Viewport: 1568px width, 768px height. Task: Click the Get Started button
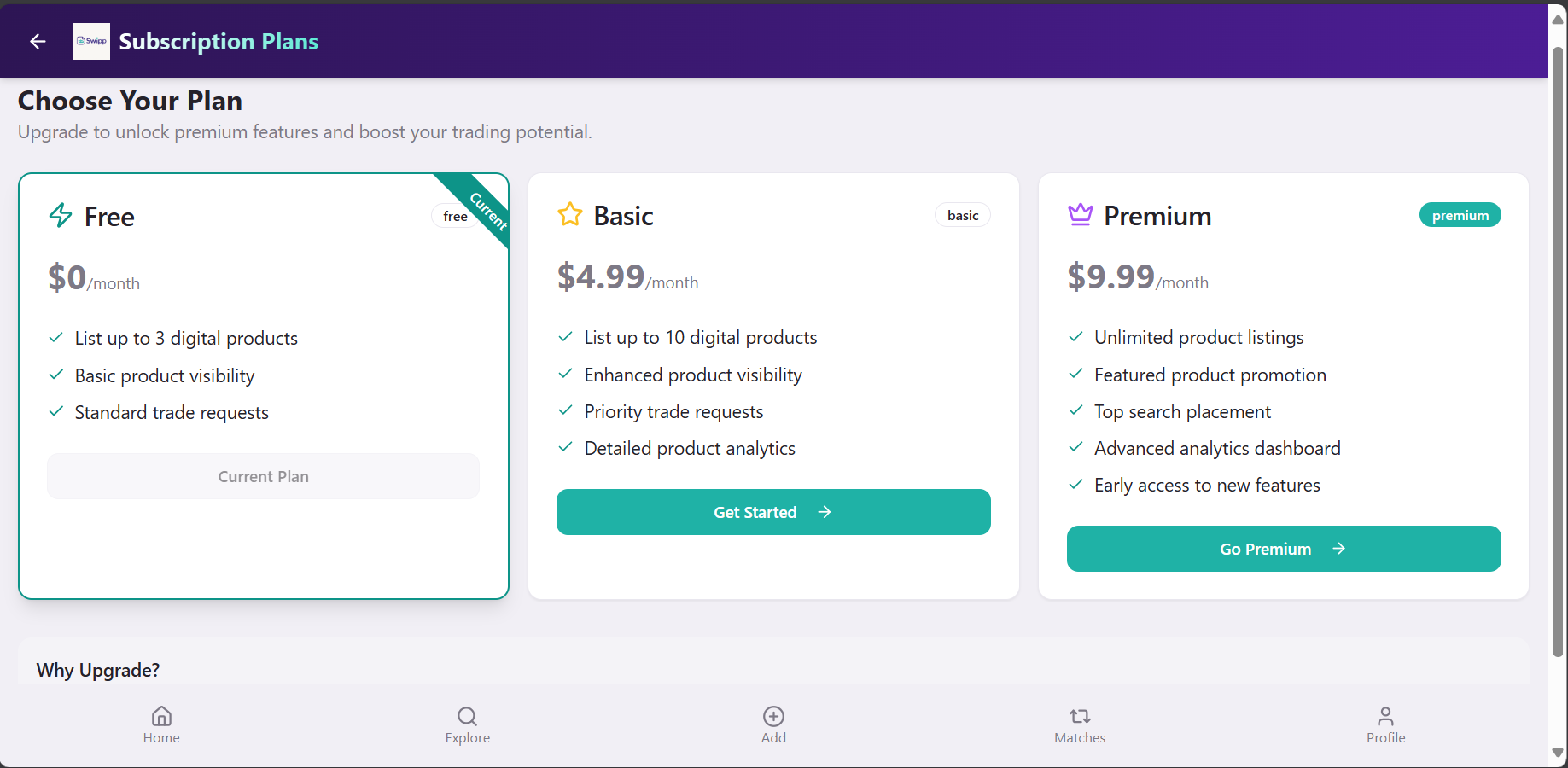(773, 512)
